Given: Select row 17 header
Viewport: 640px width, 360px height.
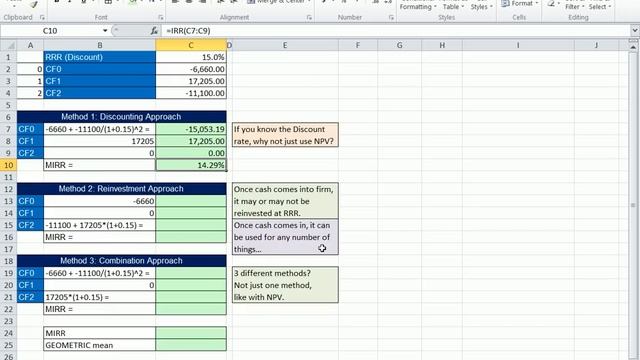Looking at the screenshot, I should click(x=8, y=249).
